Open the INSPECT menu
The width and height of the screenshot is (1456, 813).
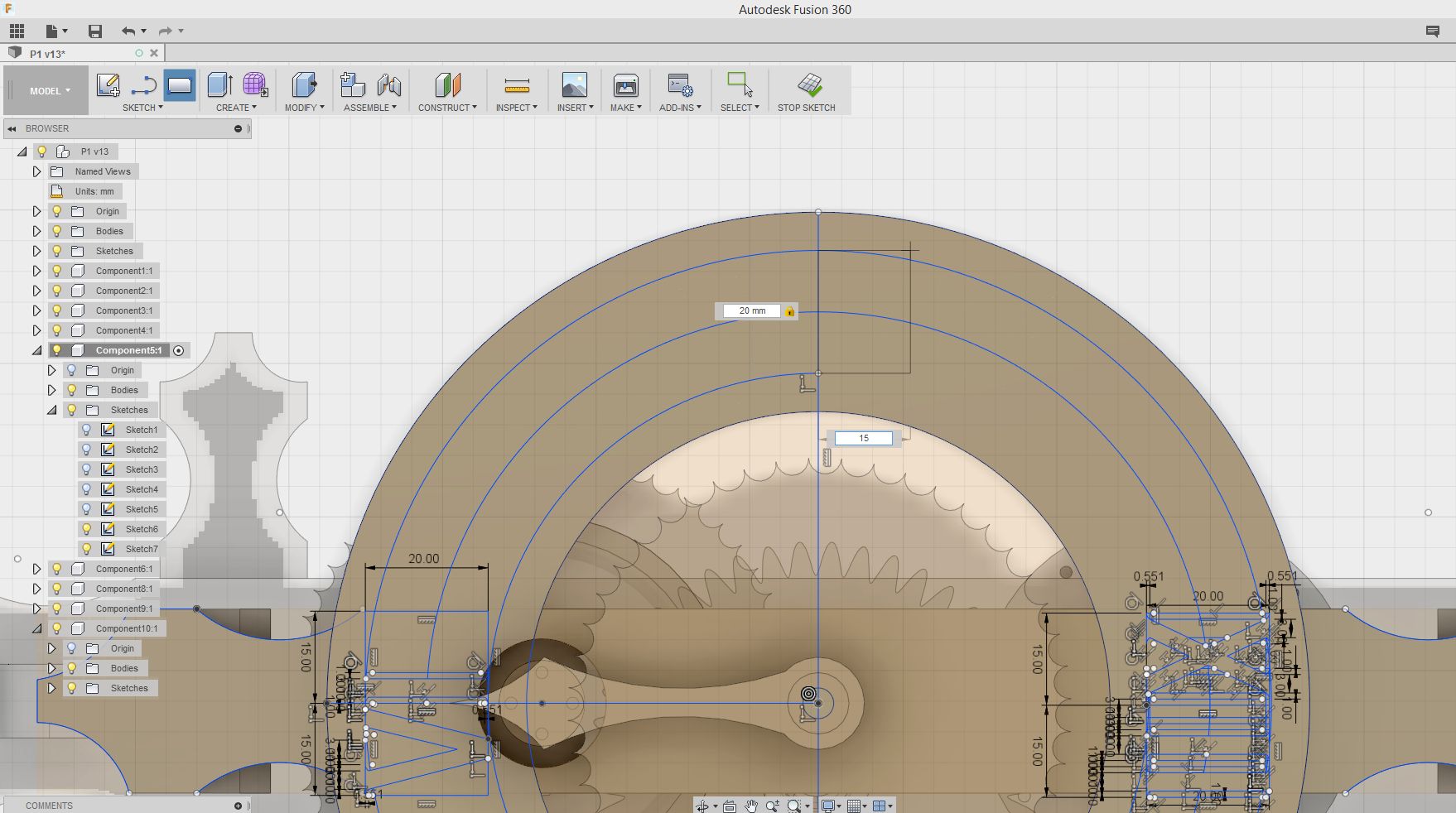(x=517, y=108)
